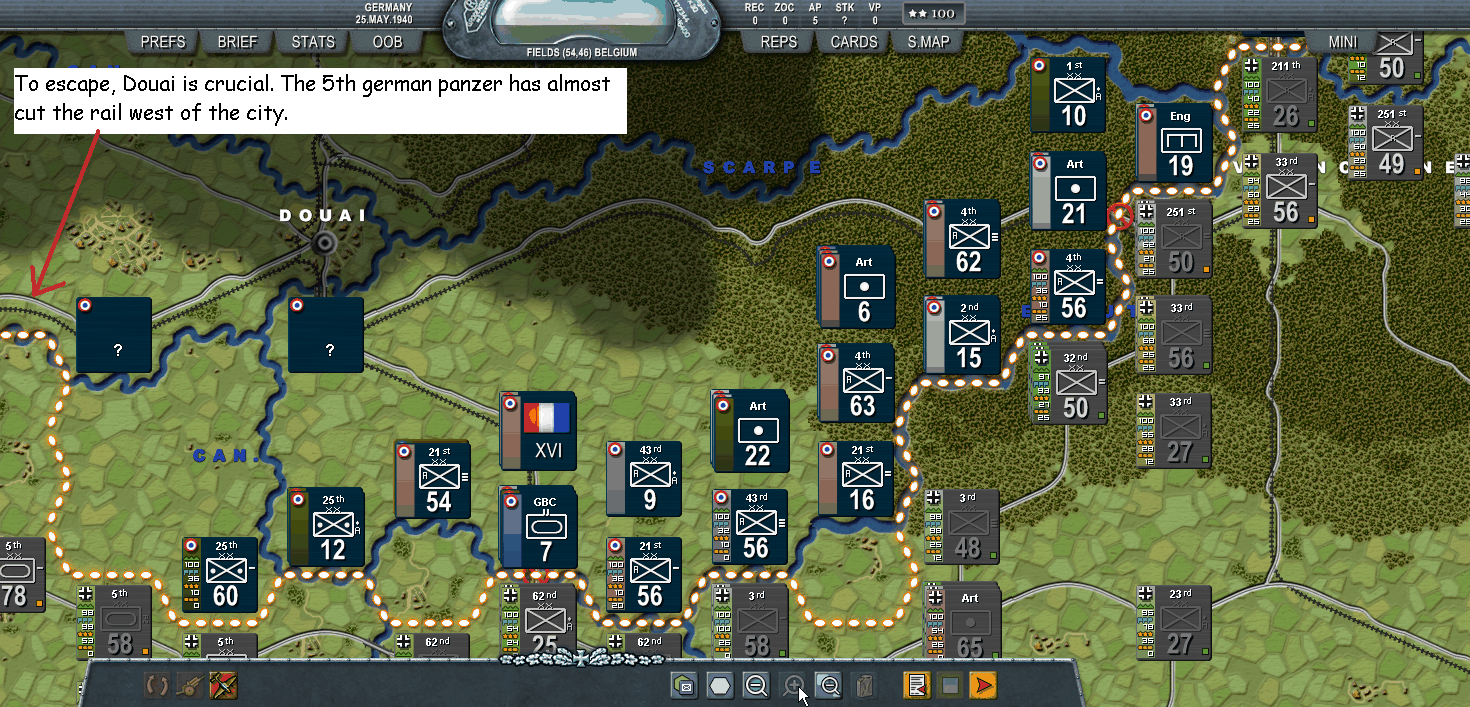
Task: Select the German Art unit strength 65
Action: tap(963, 623)
